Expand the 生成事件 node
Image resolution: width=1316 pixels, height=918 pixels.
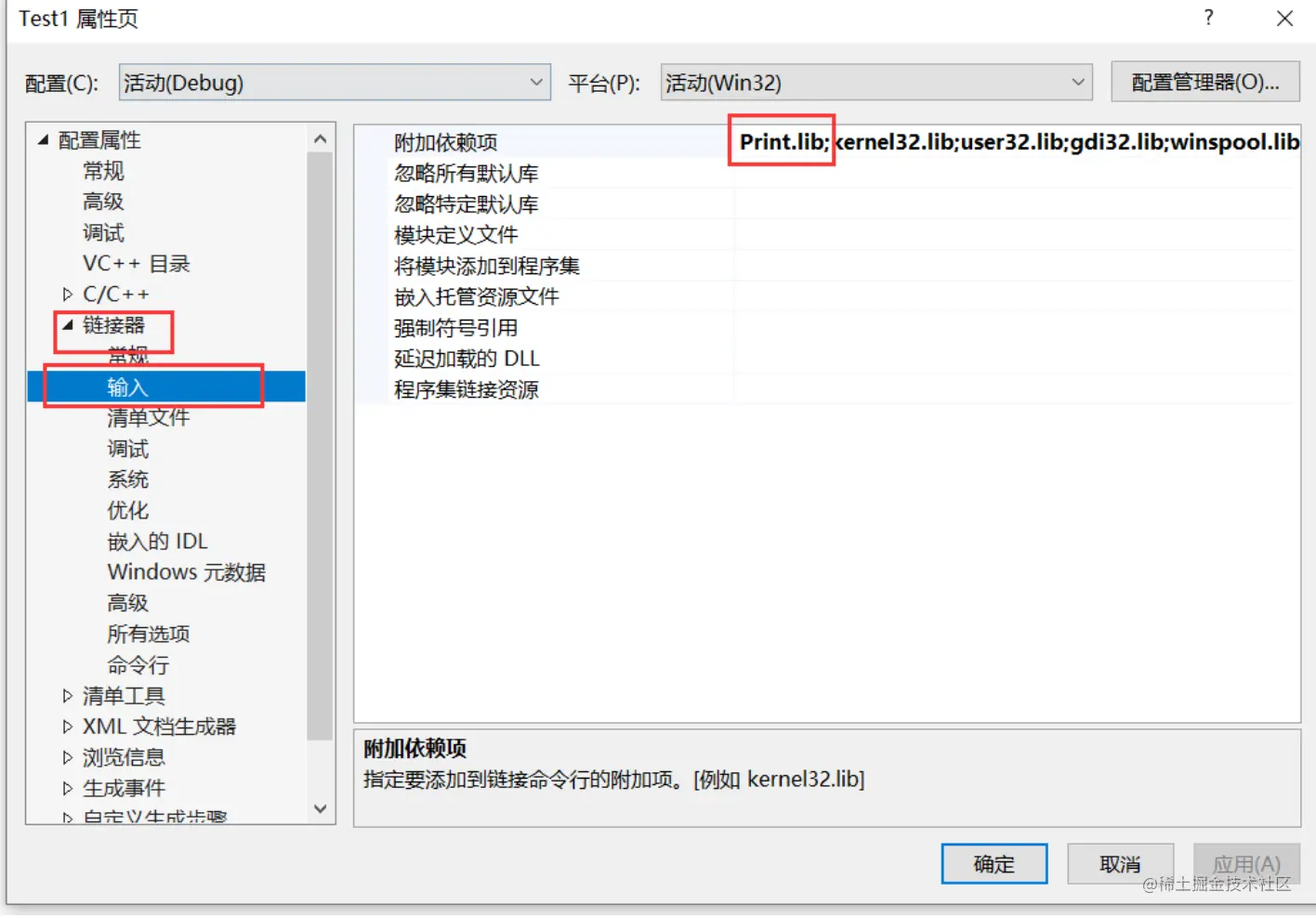(x=67, y=789)
